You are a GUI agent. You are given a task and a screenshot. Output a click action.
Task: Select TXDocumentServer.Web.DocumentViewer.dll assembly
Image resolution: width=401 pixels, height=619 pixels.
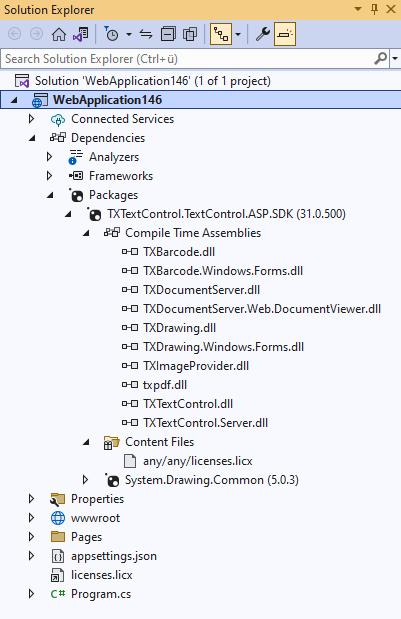coord(262,309)
